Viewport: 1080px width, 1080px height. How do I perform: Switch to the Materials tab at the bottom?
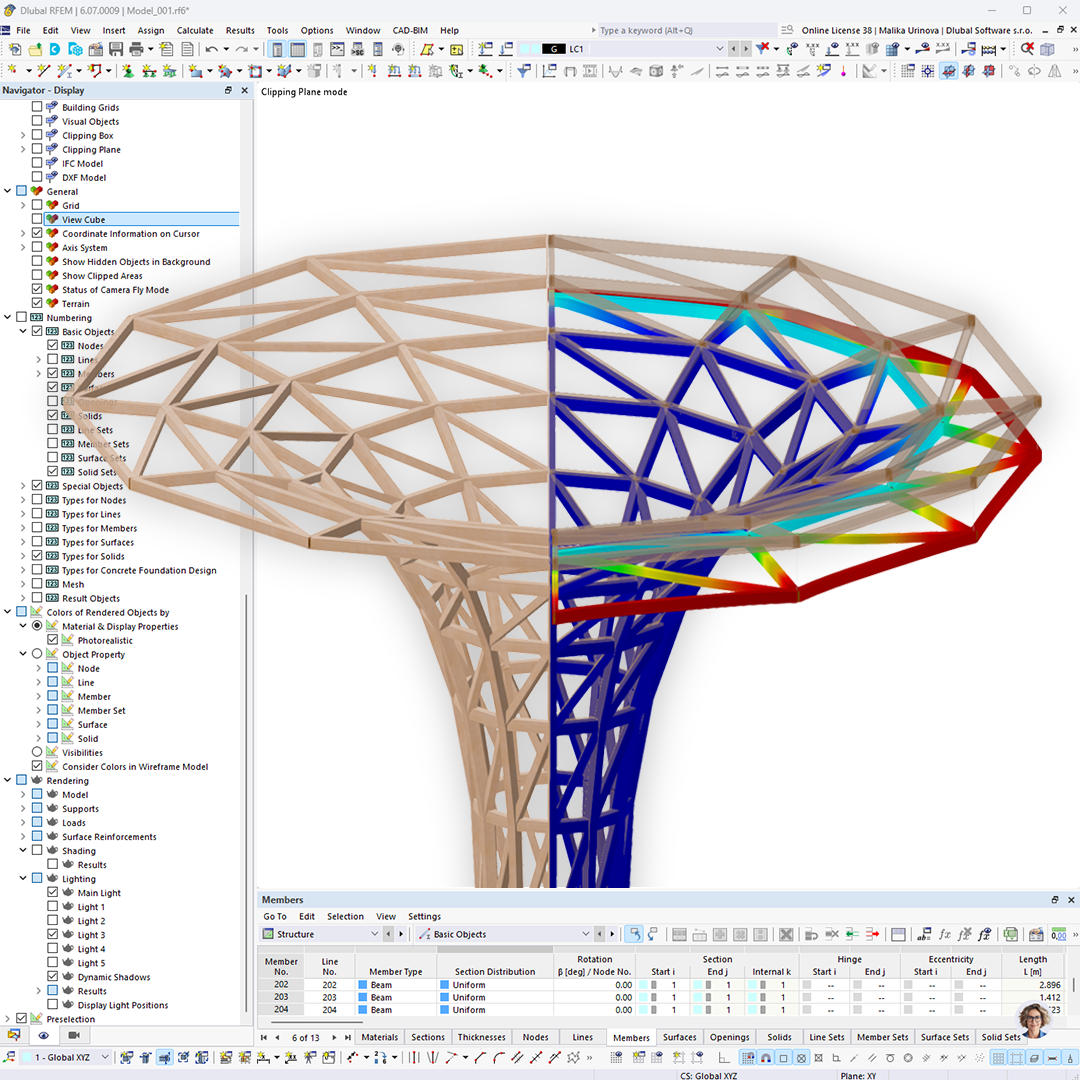pyautogui.click(x=379, y=1037)
